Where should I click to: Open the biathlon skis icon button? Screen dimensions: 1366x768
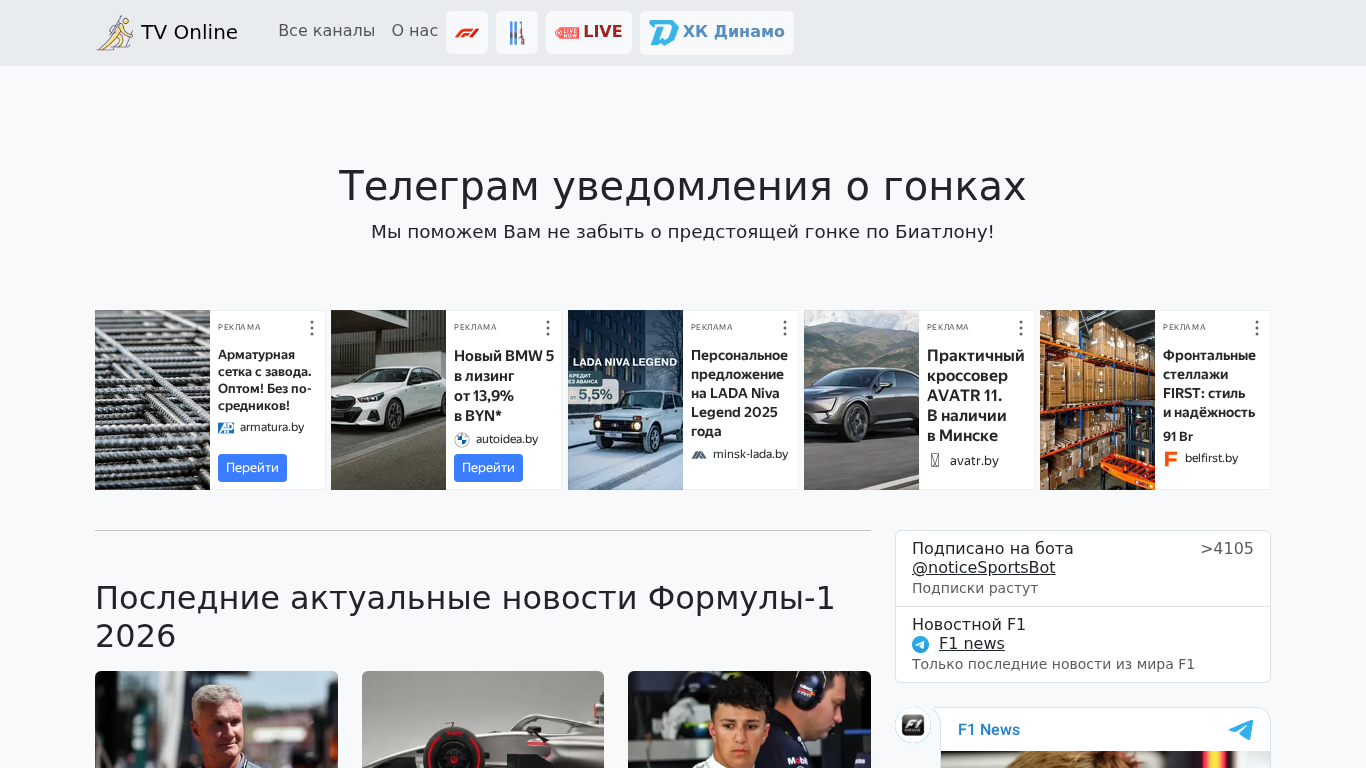(x=517, y=33)
